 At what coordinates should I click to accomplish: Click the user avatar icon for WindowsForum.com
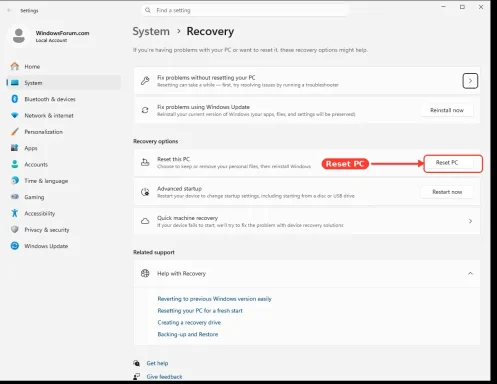click(x=19, y=36)
